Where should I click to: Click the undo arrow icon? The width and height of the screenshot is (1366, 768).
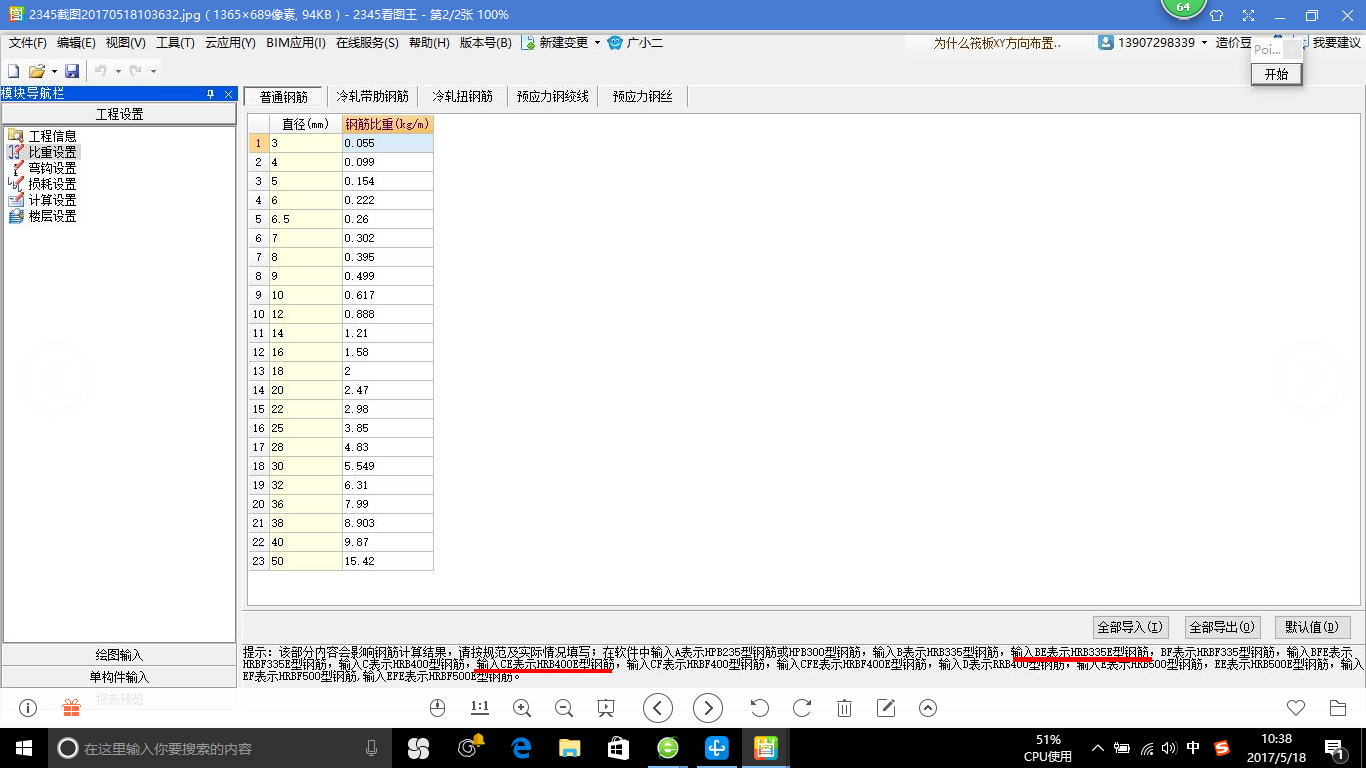101,71
